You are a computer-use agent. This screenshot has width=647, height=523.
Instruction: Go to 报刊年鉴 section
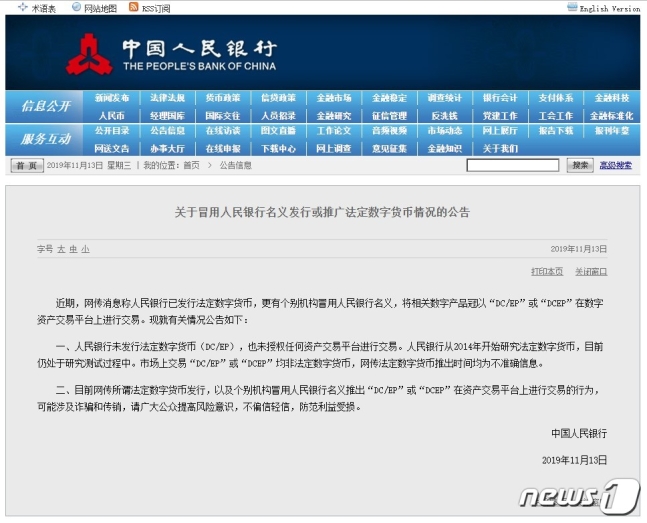(612, 131)
